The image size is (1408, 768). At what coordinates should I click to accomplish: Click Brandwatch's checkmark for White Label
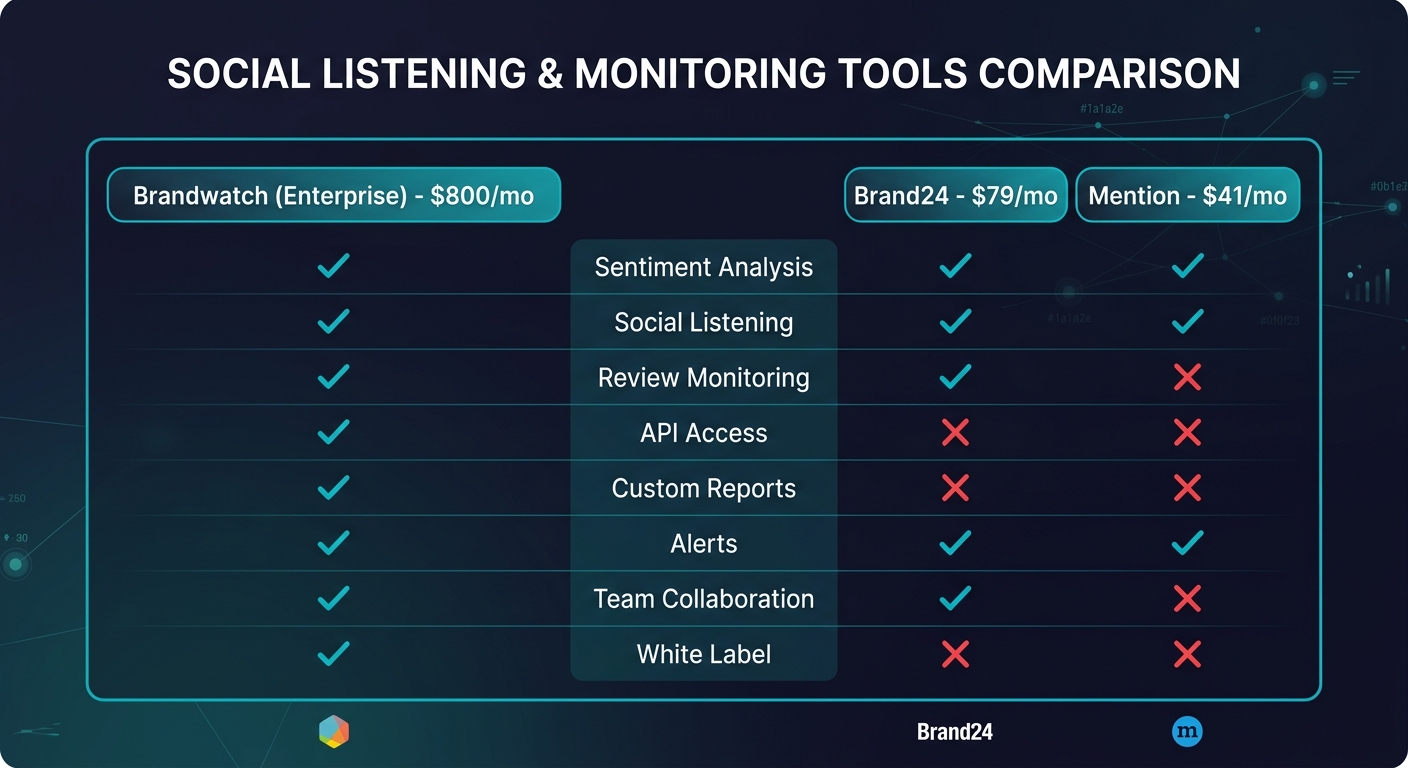(333, 654)
